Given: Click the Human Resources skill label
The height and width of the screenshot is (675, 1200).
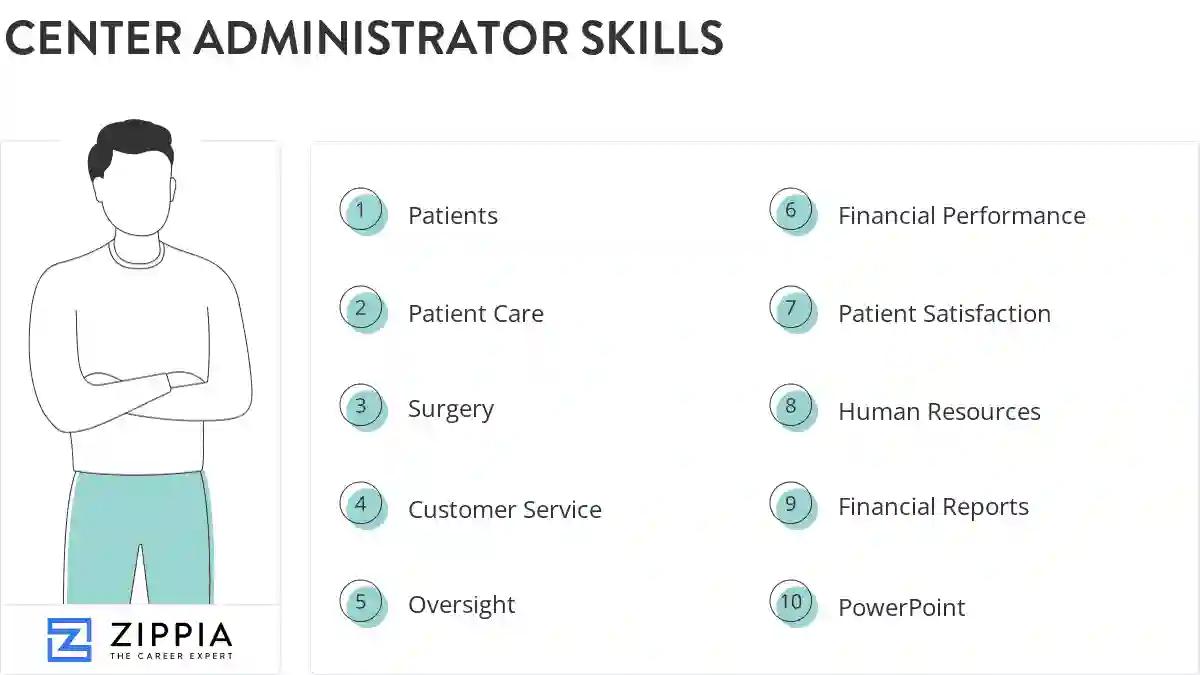Looking at the screenshot, I should [x=940, y=412].
